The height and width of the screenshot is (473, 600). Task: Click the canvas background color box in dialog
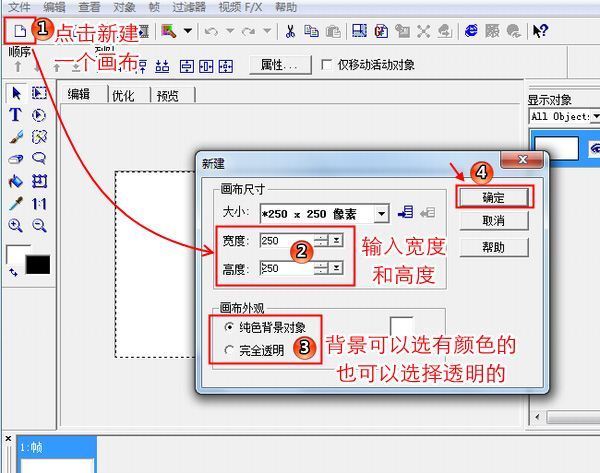click(402, 326)
